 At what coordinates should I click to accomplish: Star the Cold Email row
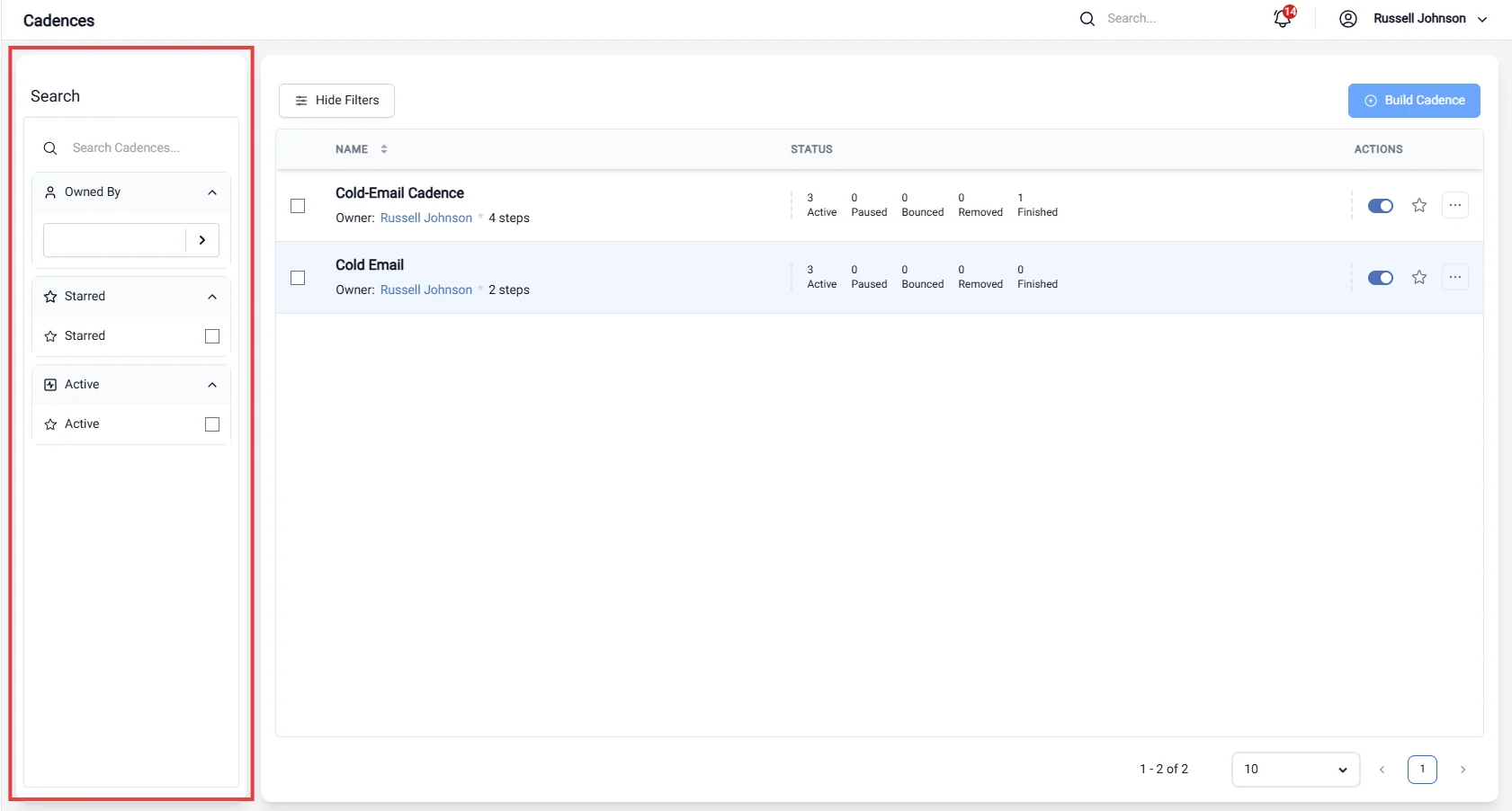pos(1419,277)
